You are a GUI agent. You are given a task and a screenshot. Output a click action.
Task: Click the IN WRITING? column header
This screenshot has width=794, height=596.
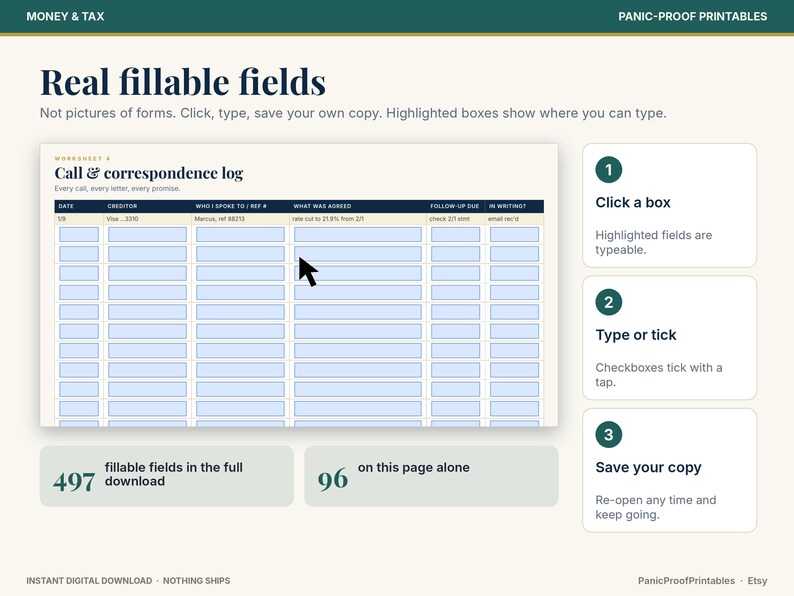(507, 206)
